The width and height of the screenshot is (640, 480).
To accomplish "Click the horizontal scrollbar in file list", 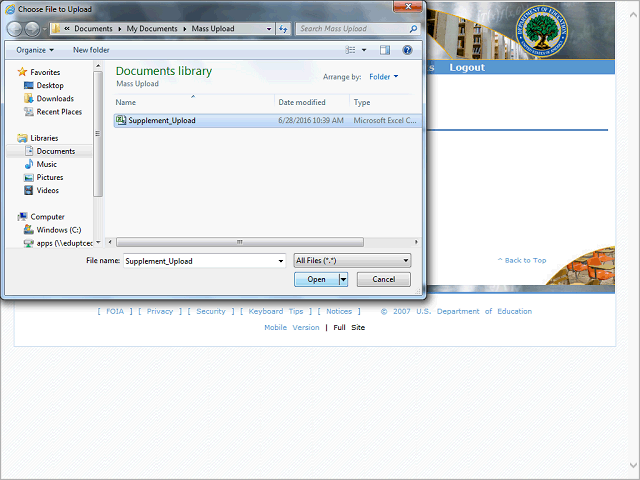I will [x=240, y=242].
